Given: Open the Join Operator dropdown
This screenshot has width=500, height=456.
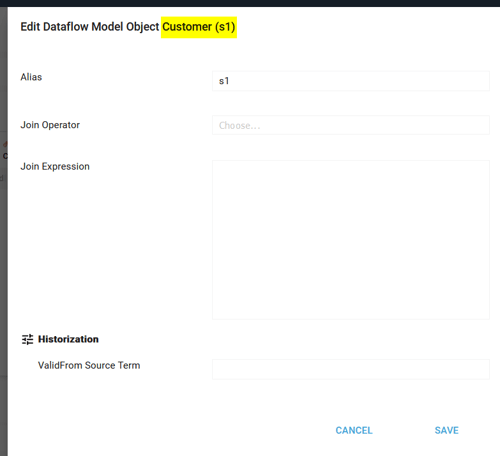Looking at the screenshot, I should 351,125.
